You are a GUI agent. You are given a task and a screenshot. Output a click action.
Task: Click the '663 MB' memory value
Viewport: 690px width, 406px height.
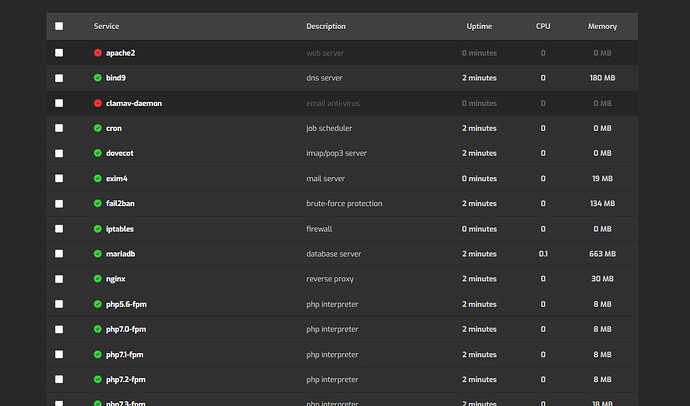click(602, 254)
